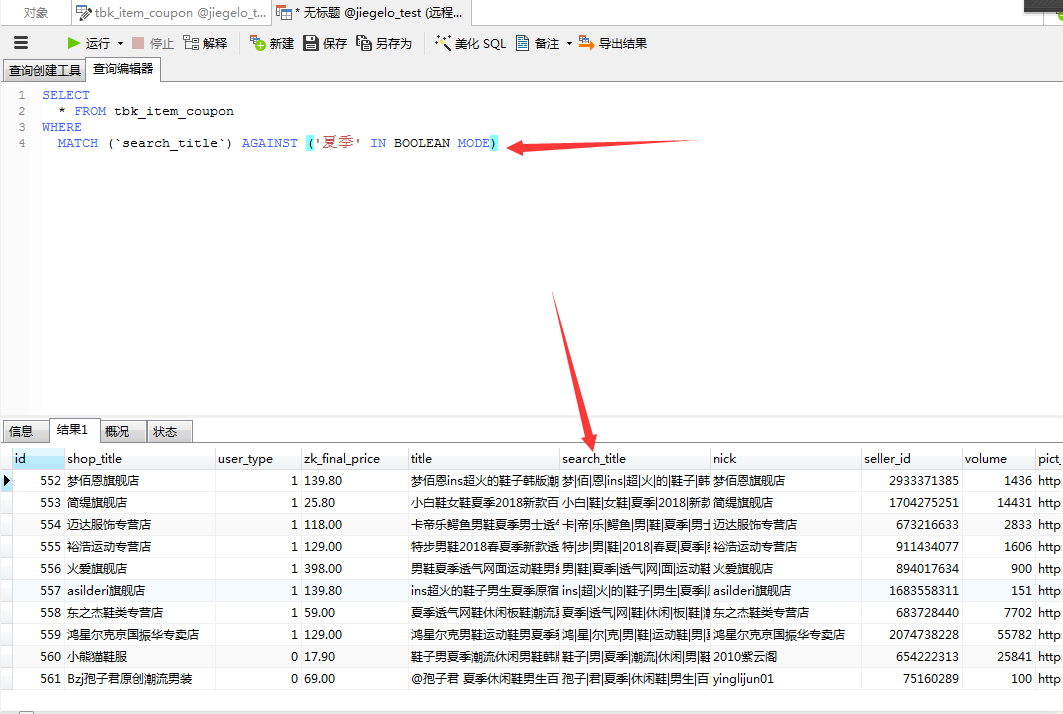Screen dimensions: 1063x714
Task: Export results with 导出结果
Action: (x=613, y=43)
